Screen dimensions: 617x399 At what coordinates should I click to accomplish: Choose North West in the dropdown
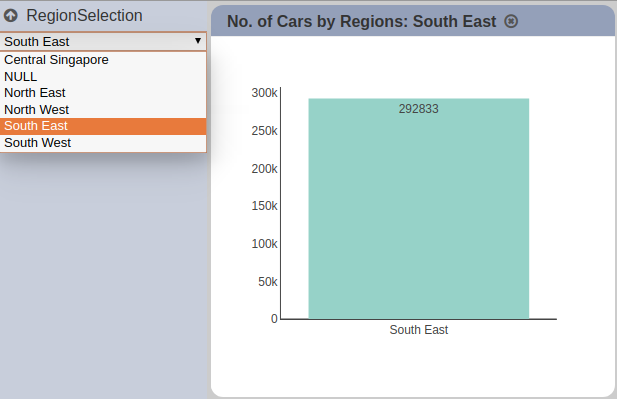(103, 109)
